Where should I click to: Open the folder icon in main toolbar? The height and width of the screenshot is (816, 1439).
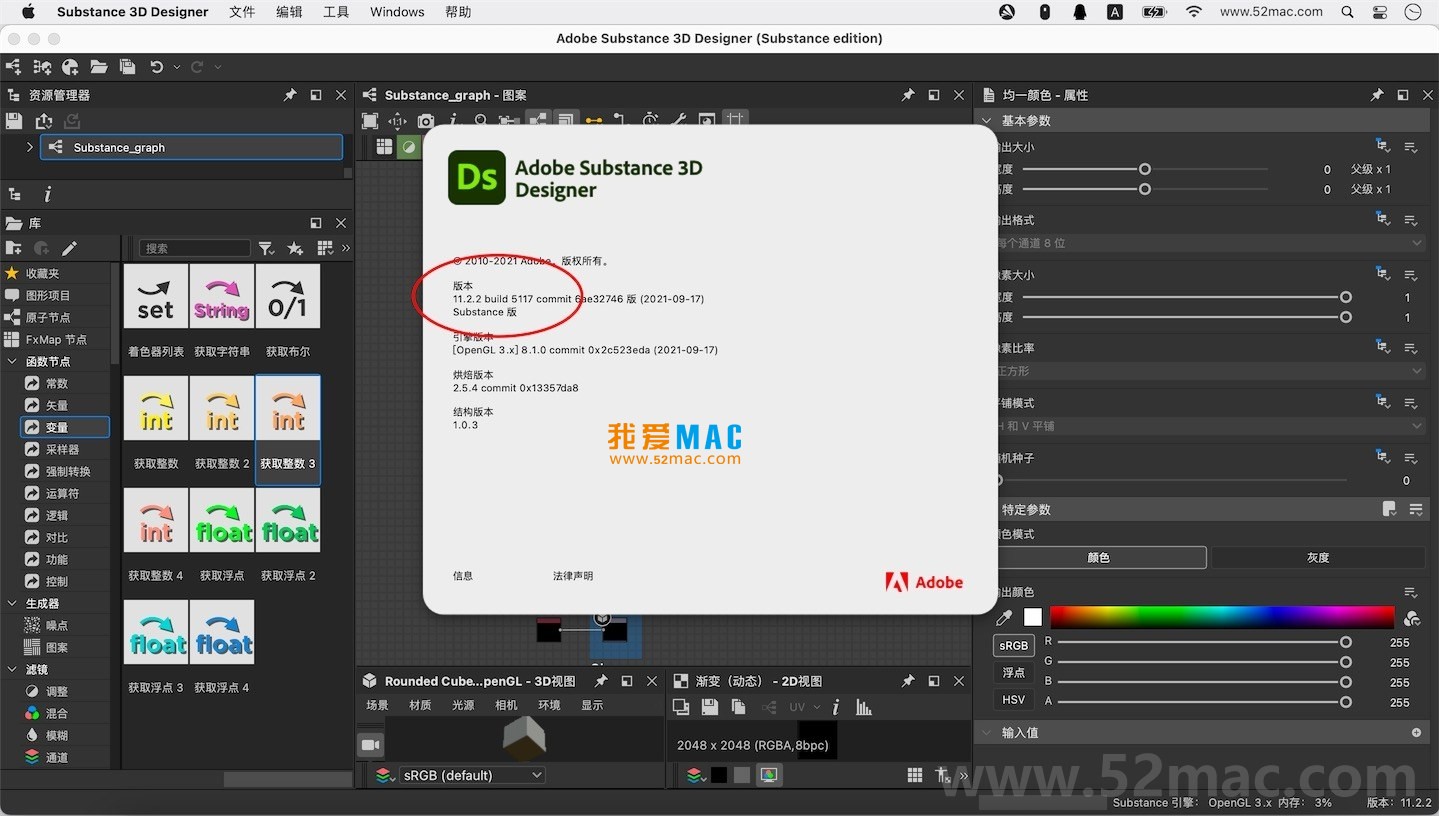coord(99,67)
